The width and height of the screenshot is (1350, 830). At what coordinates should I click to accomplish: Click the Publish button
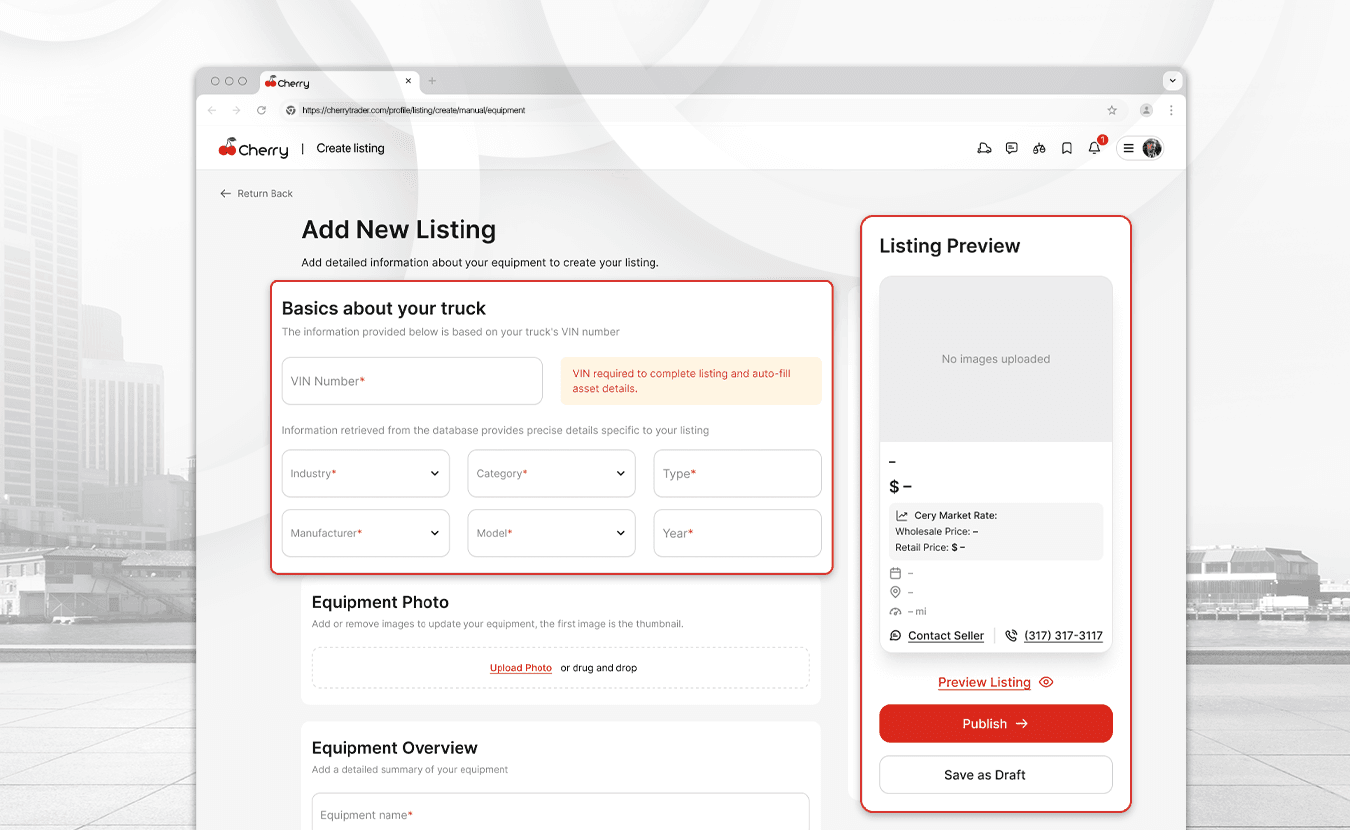tap(995, 723)
